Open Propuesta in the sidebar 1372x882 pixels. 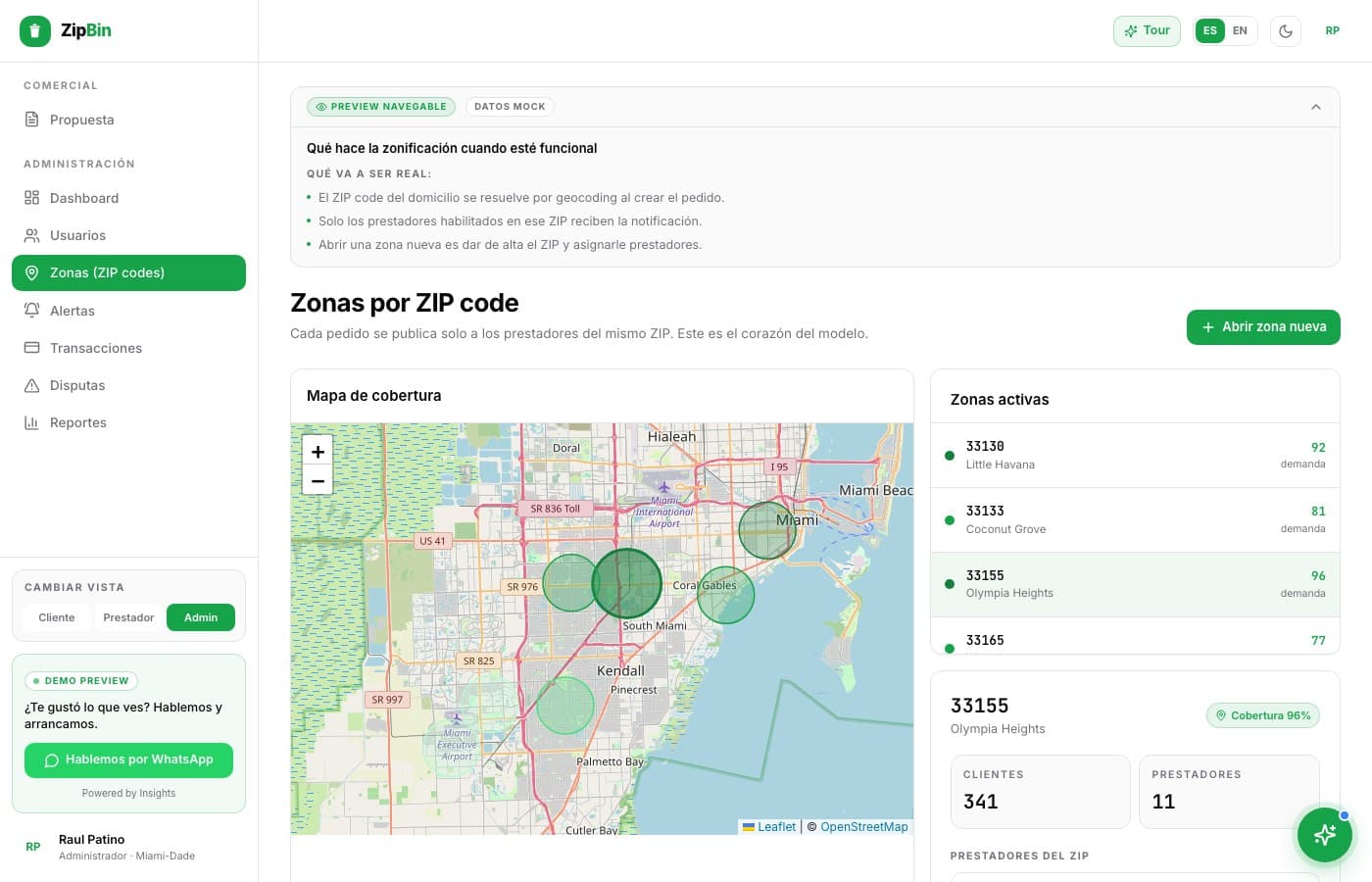point(128,120)
